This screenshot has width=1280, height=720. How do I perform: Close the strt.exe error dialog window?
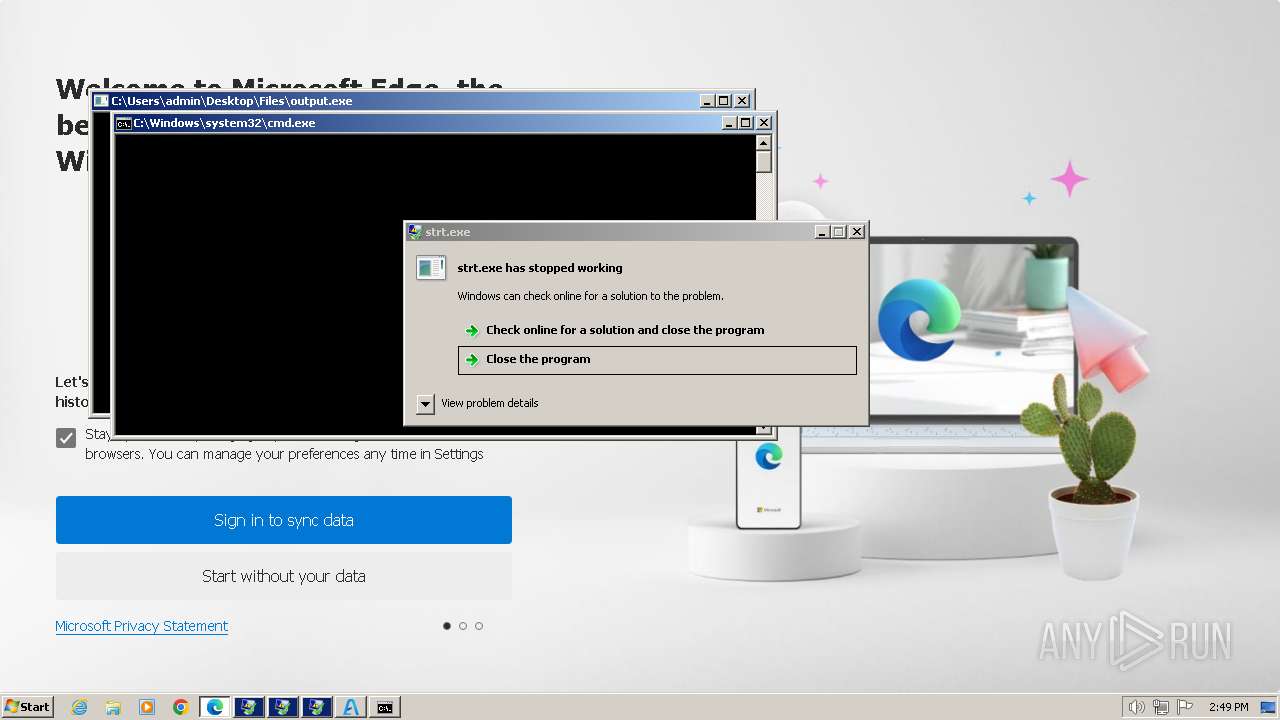click(x=857, y=232)
